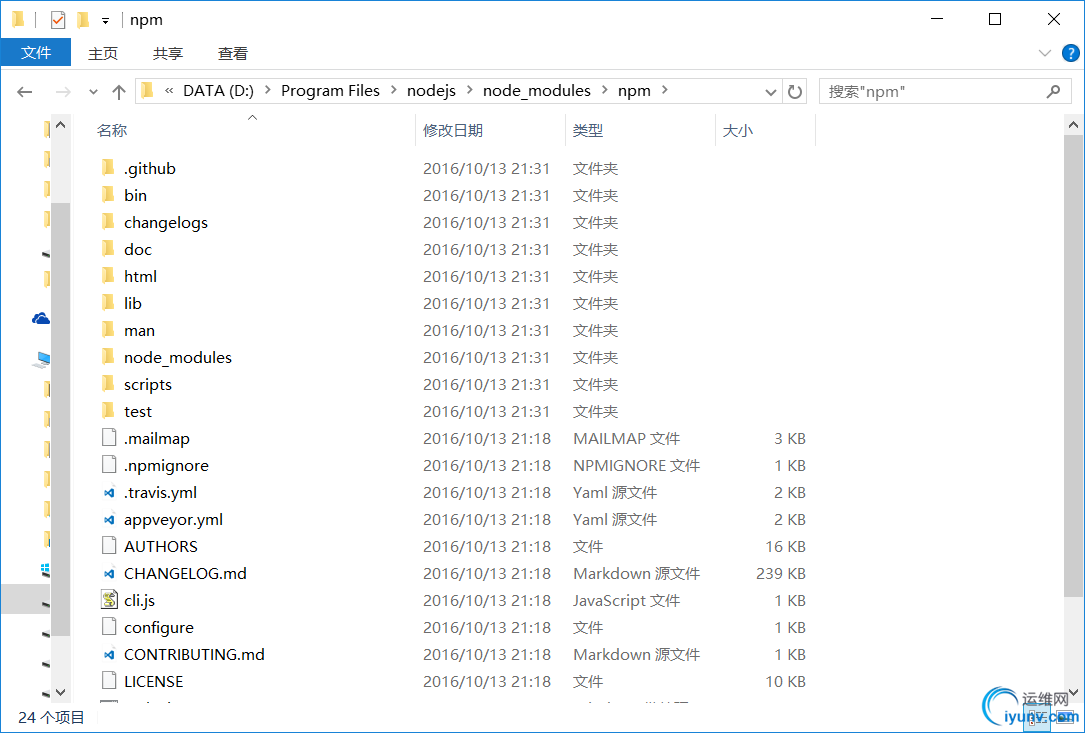This screenshot has width=1085, height=733.
Task: Open the bin folder icon
Action: click(x=109, y=195)
